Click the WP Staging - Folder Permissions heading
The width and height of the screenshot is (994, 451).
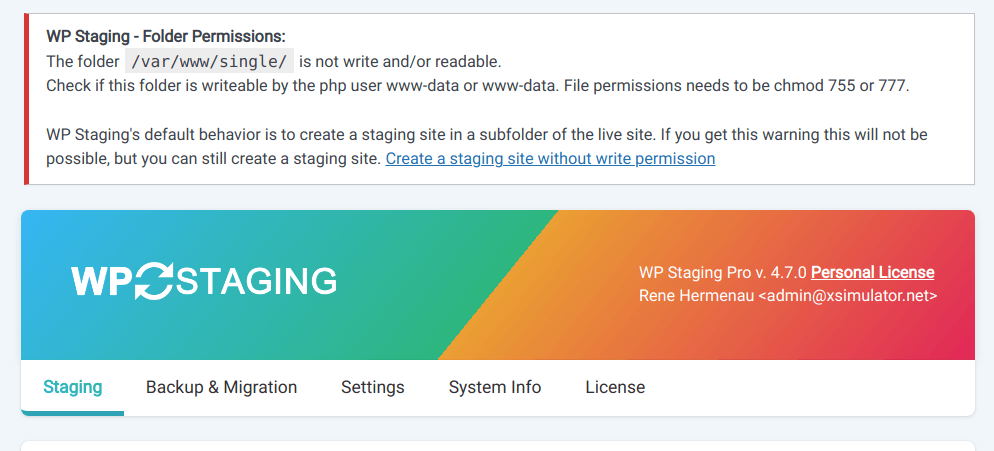(x=166, y=36)
